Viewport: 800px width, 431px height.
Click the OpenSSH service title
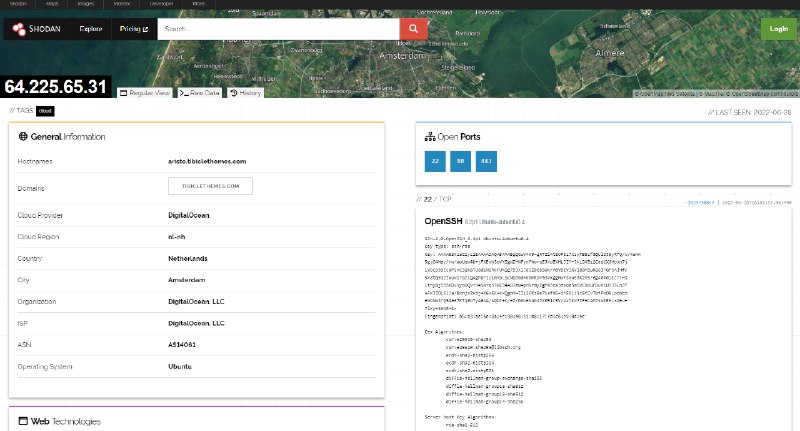pyautogui.click(x=443, y=221)
